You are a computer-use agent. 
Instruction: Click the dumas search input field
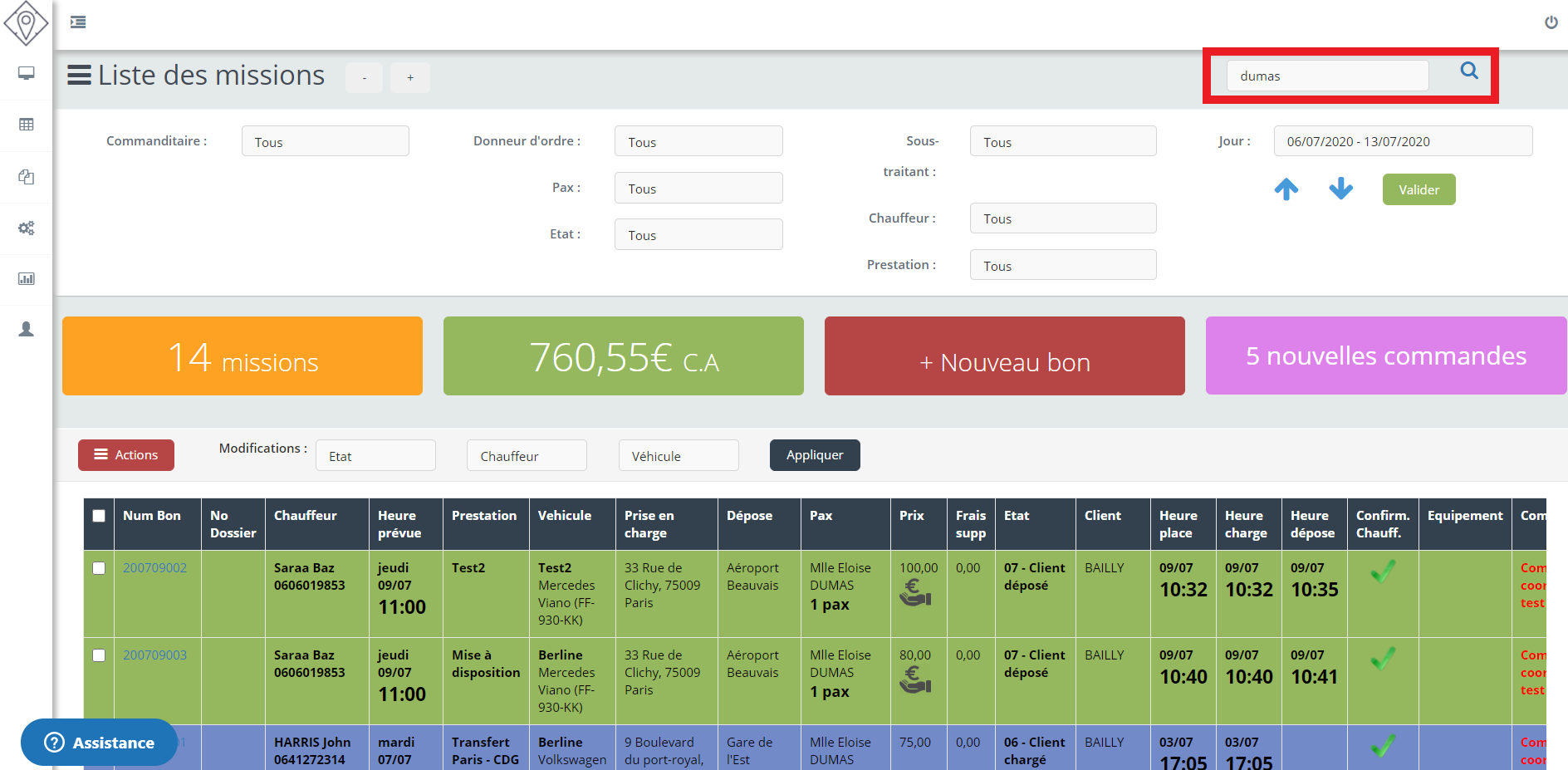1327,76
